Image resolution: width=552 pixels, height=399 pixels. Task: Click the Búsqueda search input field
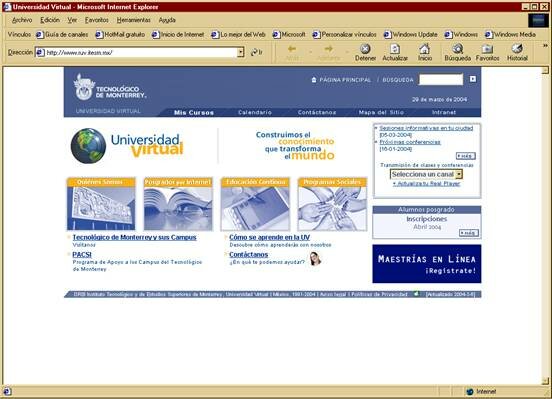pyautogui.click(x=441, y=80)
